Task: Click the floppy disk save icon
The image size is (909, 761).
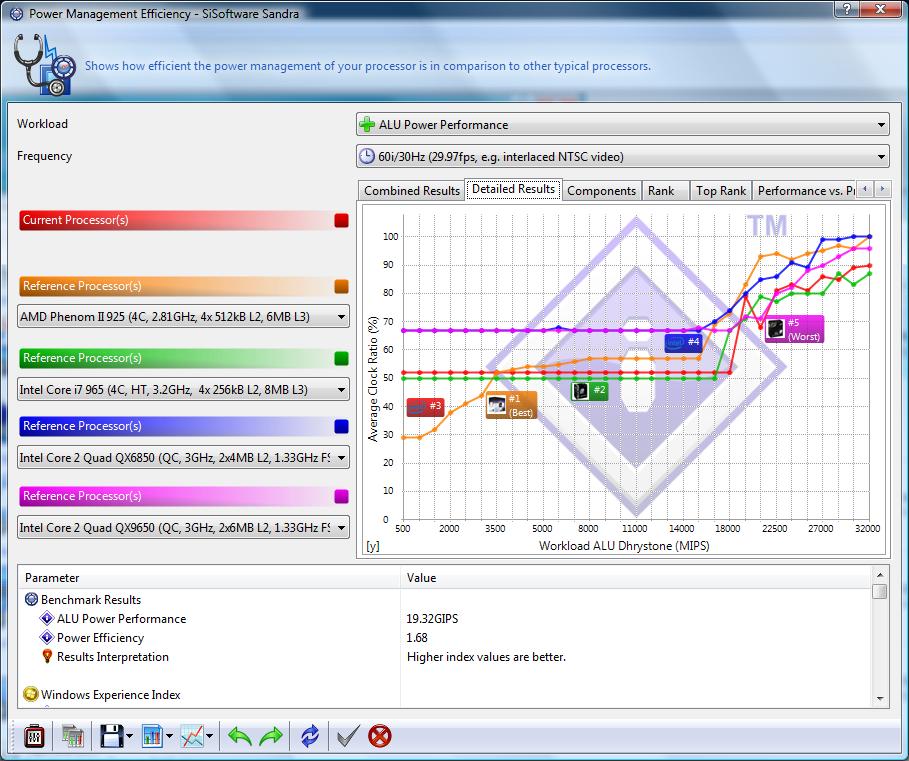Action: click(x=110, y=737)
